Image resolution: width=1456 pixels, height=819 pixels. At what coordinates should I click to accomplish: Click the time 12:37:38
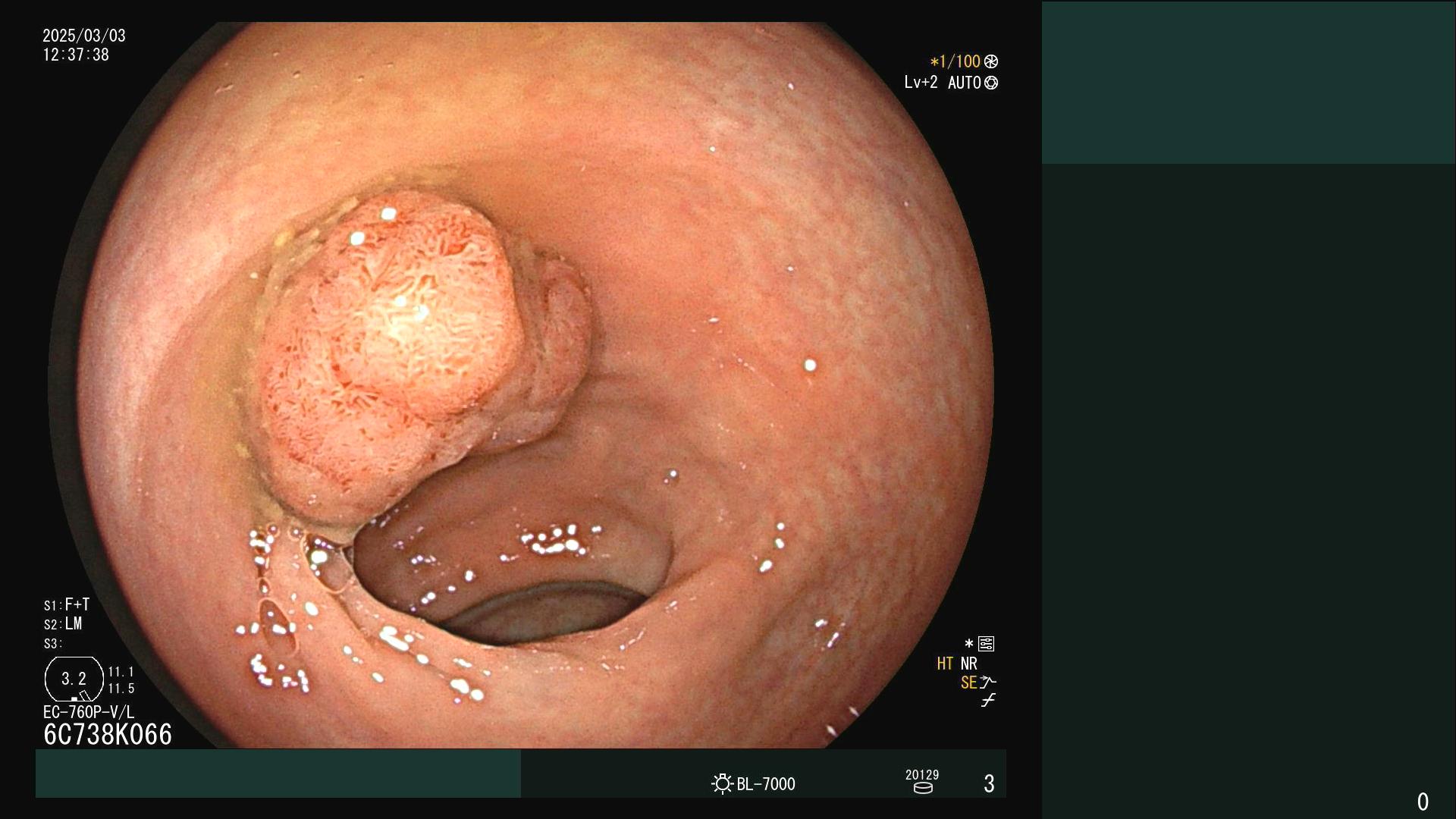pos(76,55)
